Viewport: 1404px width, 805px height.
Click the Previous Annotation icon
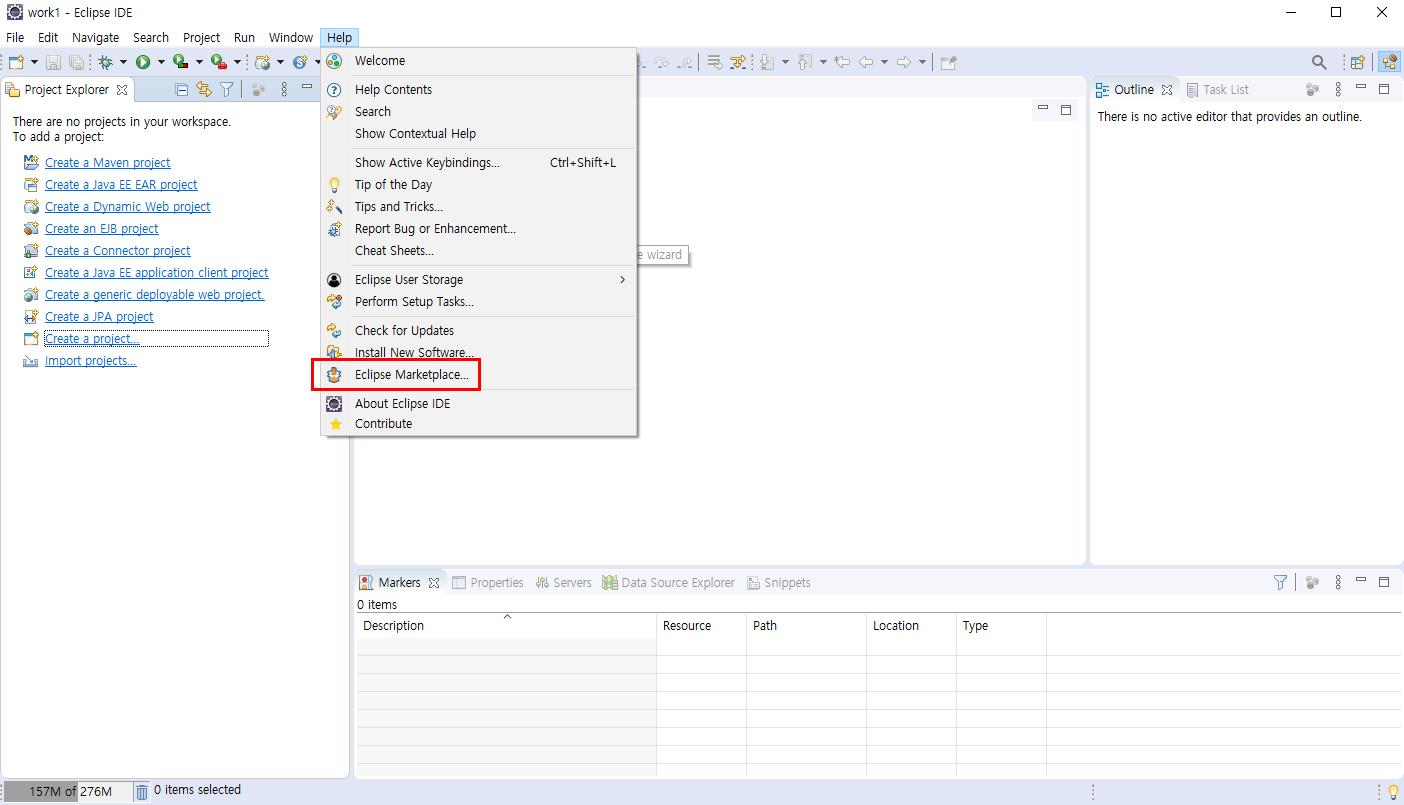point(805,62)
